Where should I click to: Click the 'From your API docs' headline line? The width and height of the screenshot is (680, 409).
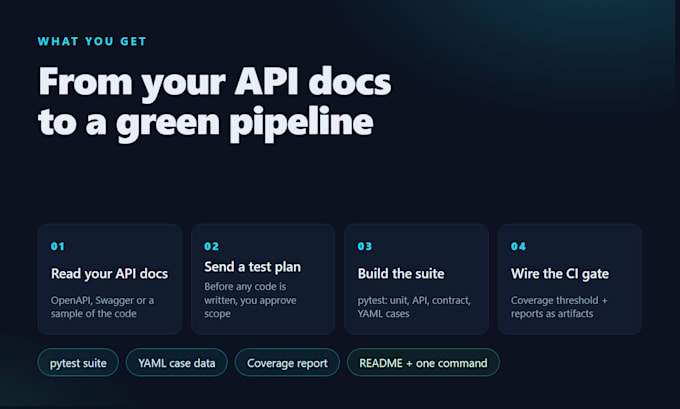[x=215, y=82]
